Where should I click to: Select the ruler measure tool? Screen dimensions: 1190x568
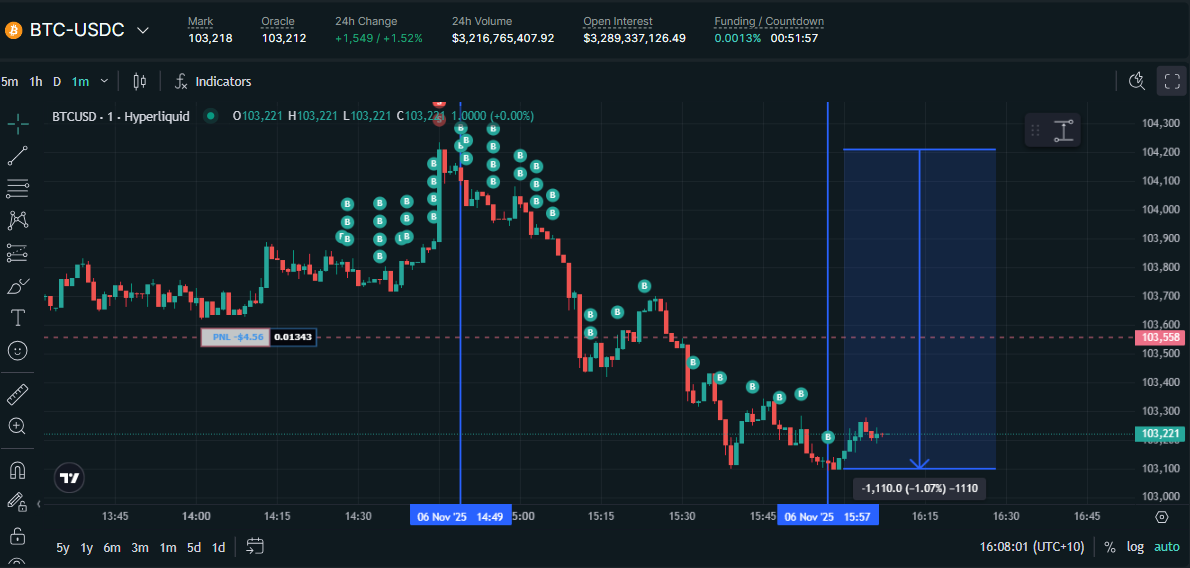point(17,394)
